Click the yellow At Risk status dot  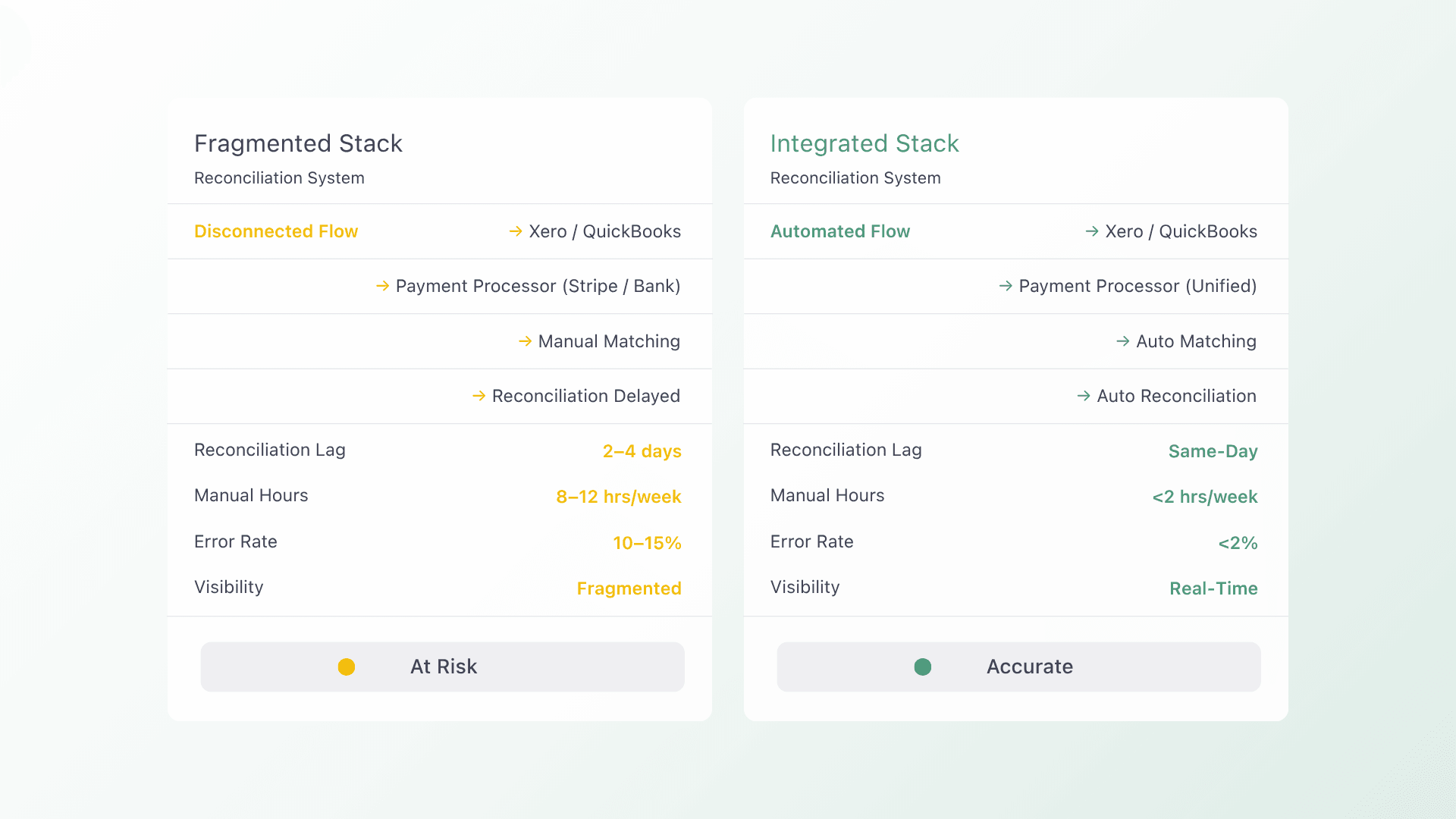point(347,667)
